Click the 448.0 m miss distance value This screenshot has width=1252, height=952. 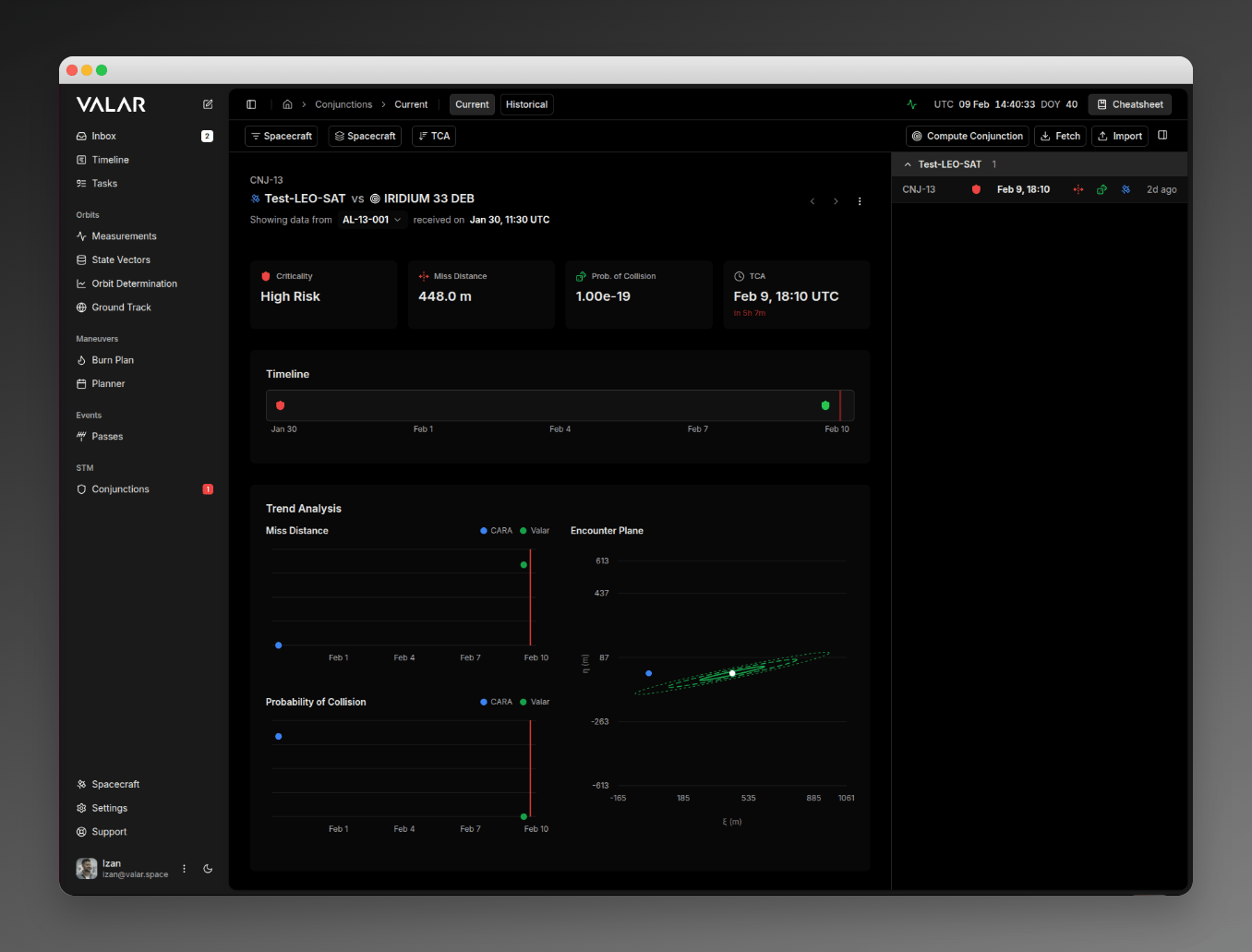(445, 296)
